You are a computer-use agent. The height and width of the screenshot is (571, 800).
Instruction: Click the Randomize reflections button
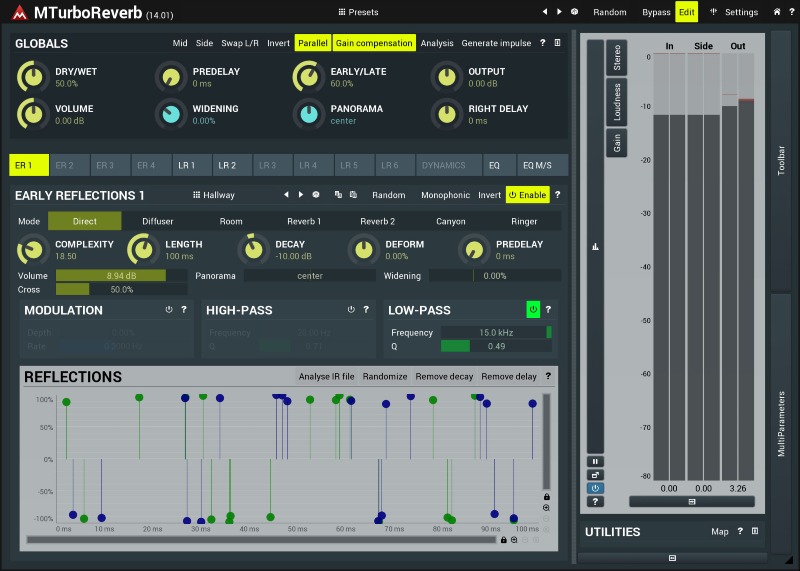click(385, 377)
